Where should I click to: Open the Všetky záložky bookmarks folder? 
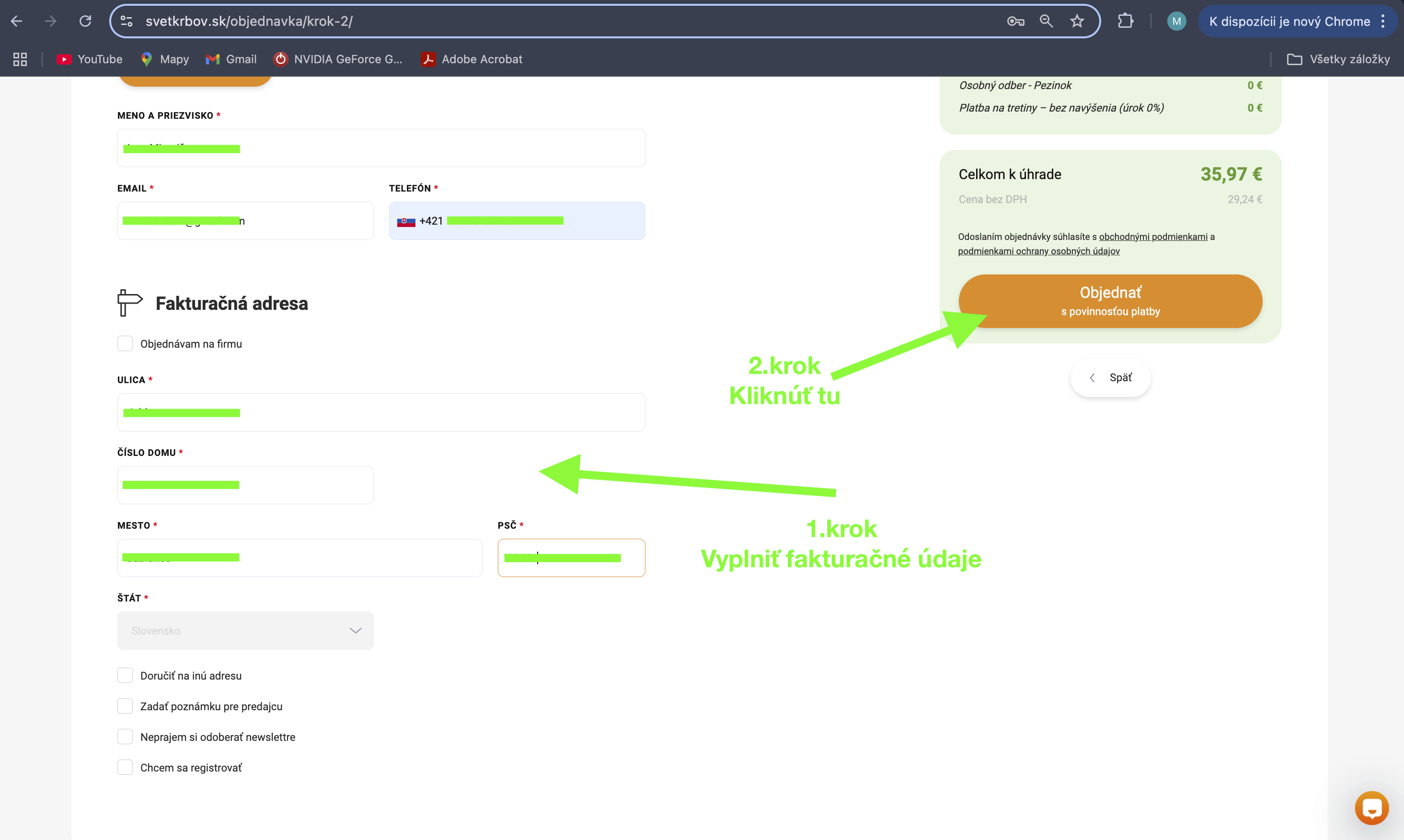[x=1338, y=59]
